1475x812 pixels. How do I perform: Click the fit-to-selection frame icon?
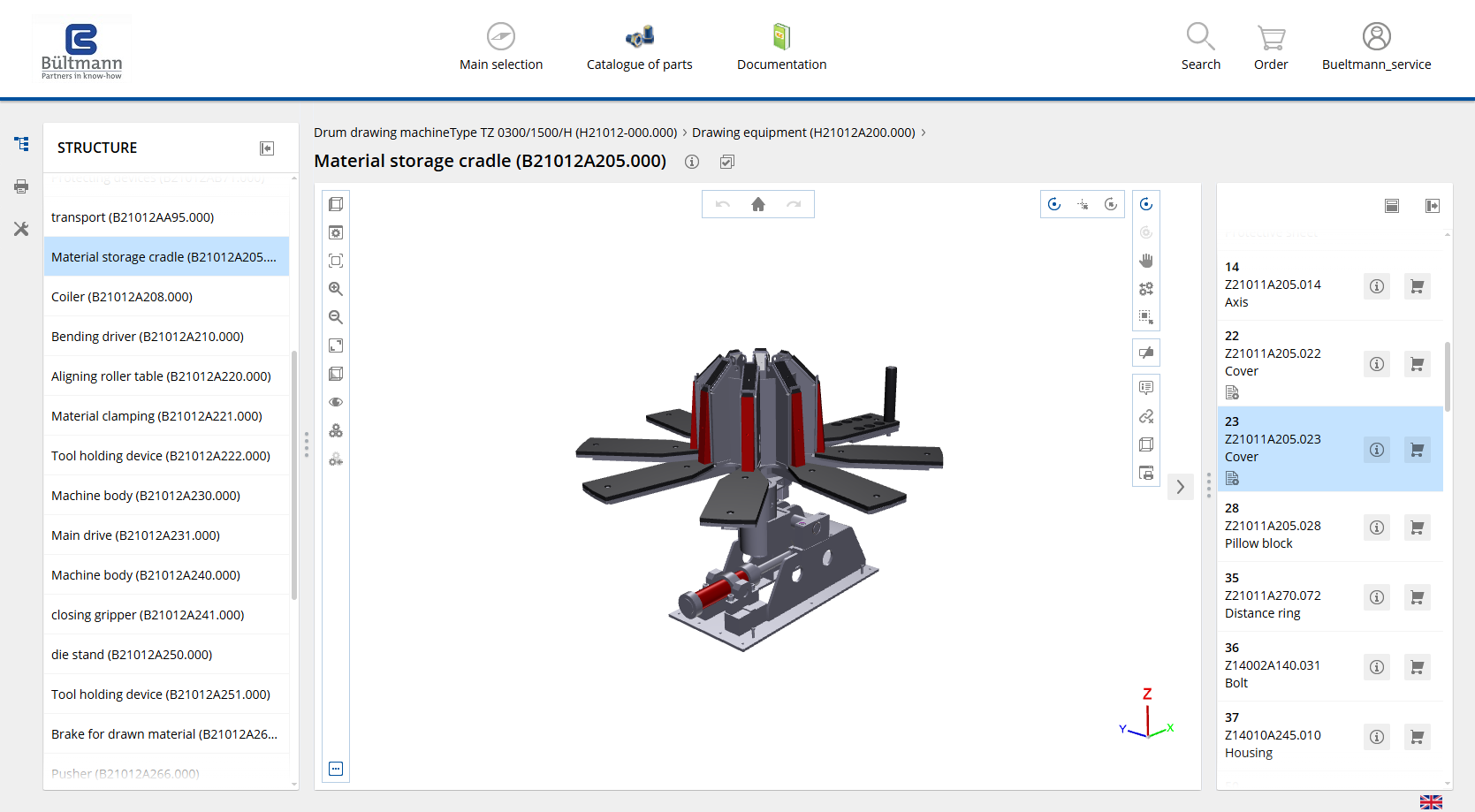tap(336, 261)
